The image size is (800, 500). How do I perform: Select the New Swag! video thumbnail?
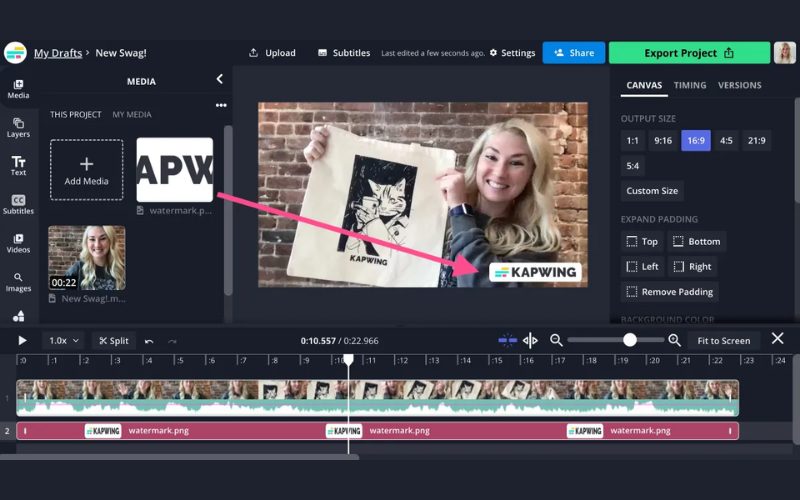87,258
